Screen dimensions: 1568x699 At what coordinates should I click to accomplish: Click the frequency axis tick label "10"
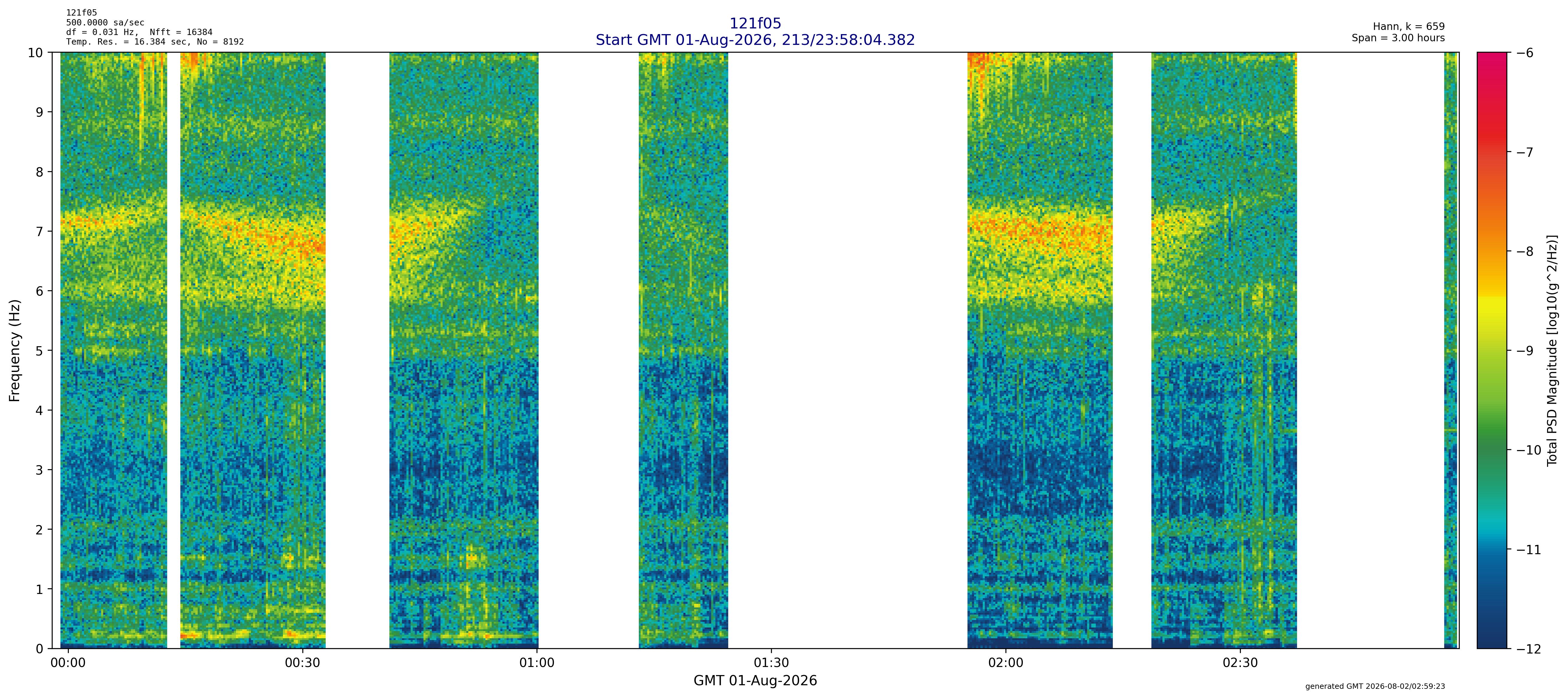point(35,53)
